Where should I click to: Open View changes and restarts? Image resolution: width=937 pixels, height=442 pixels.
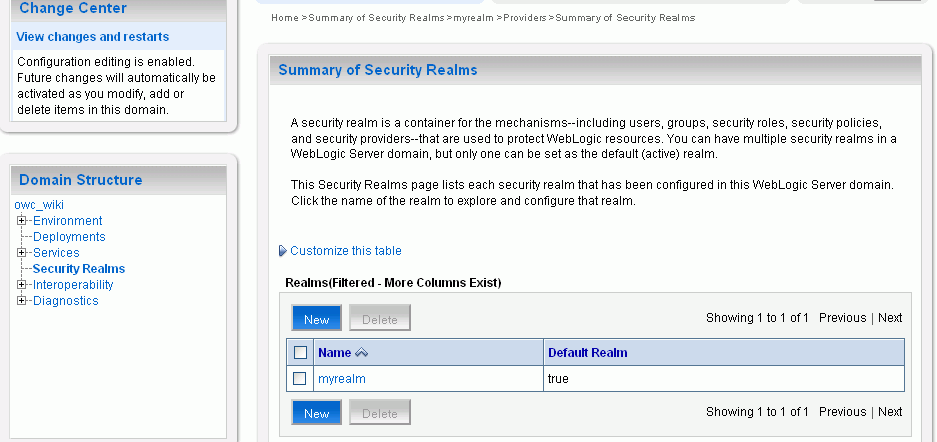point(93,36)
